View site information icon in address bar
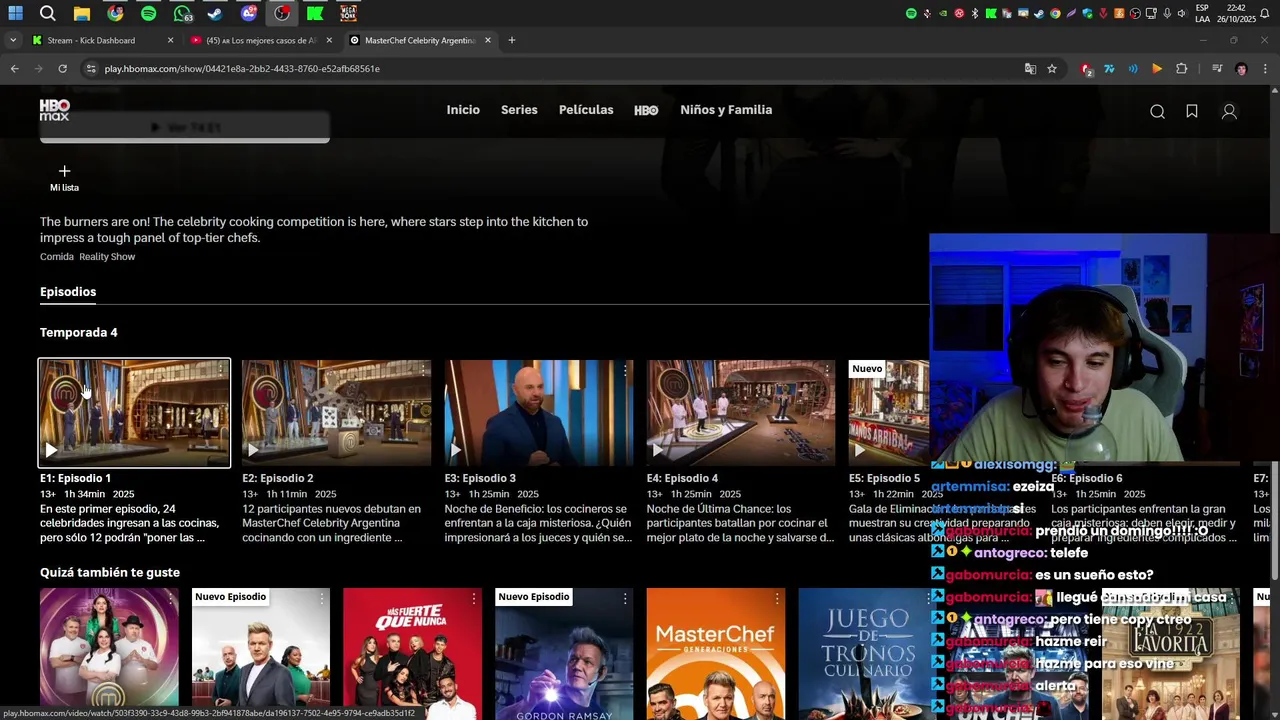Image resolution: width=1280 pixels, height=720 pixels. (91, 69)
